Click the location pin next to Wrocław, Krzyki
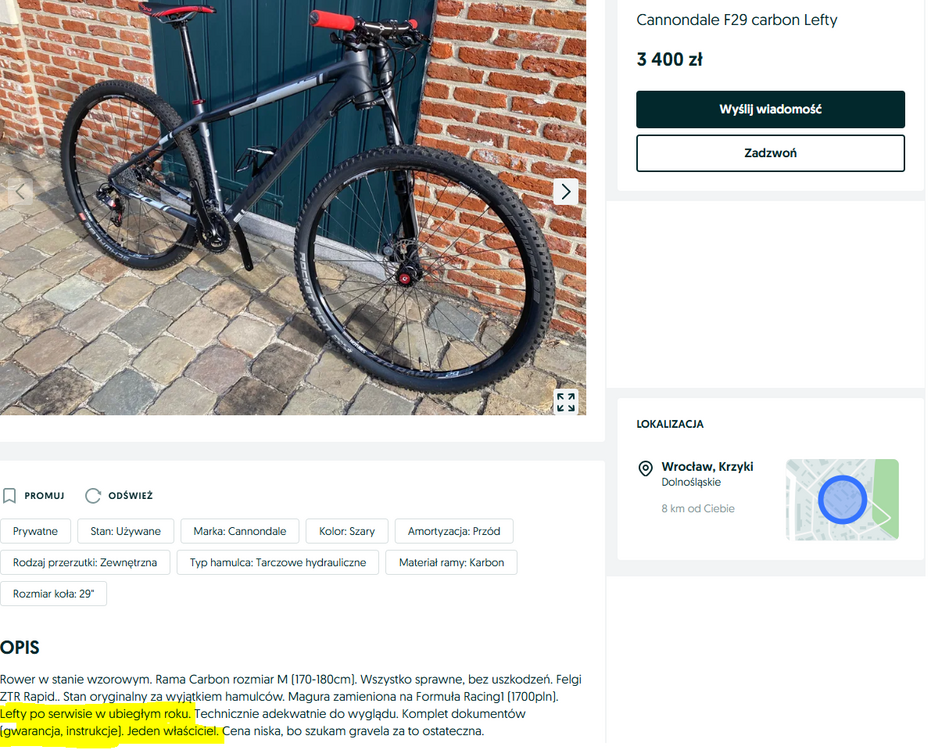The width and height of the screenshot is (931, 750). click(646, 467)
